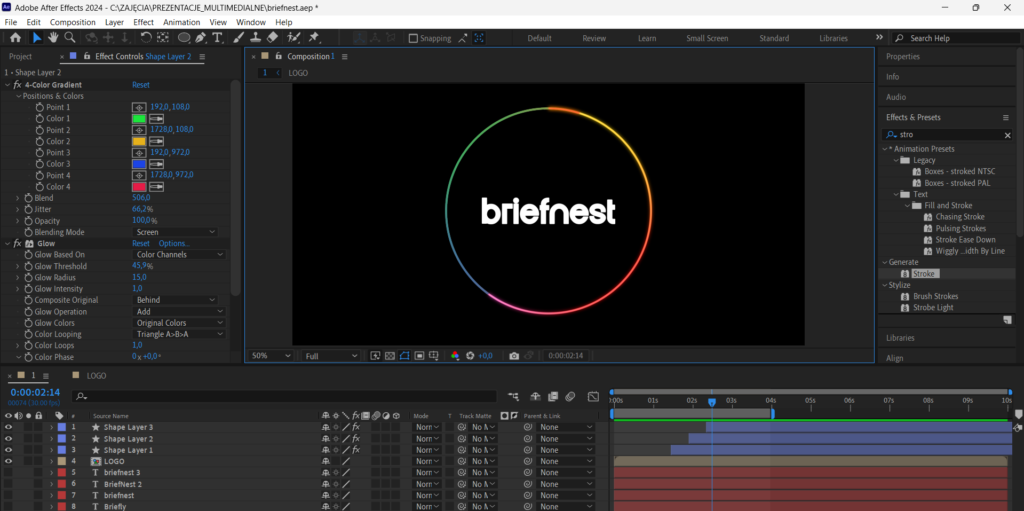The width and height of the screenshot is (1024, 511).
Task: Click the Home icon in the toolbar
Action: pos(15,38)
